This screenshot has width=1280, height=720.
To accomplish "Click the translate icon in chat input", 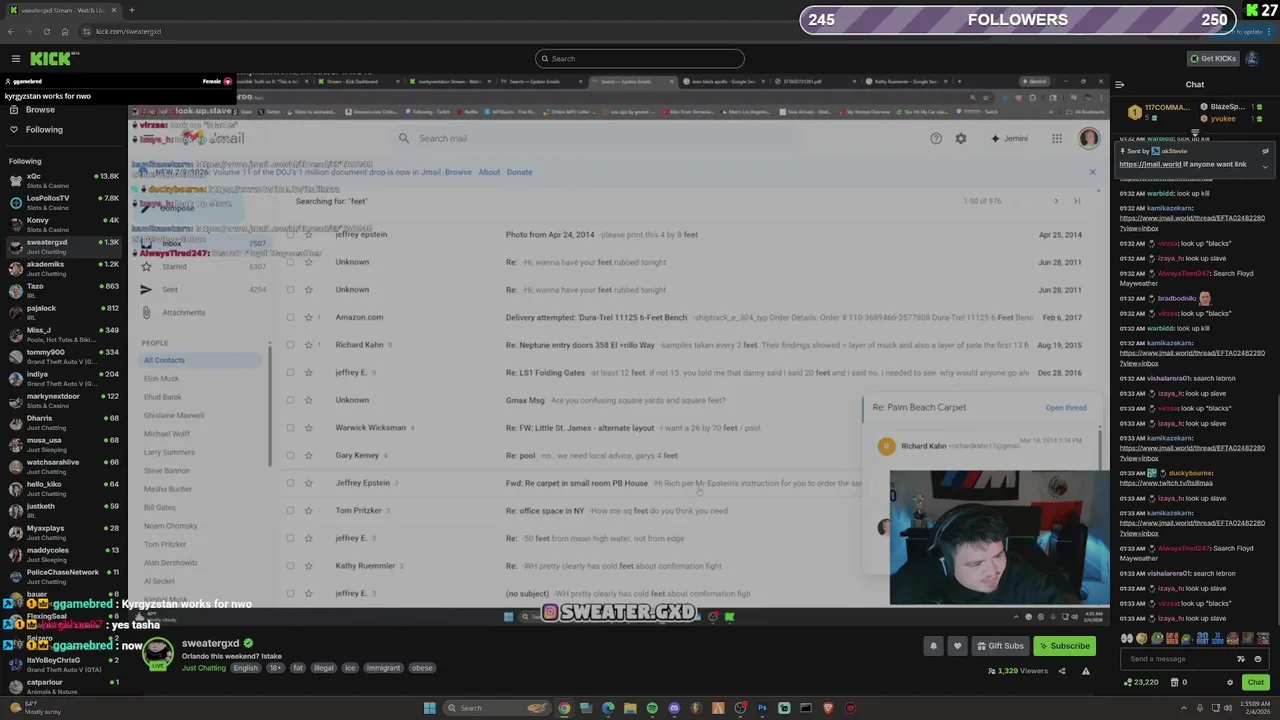I will [1241, 659].
